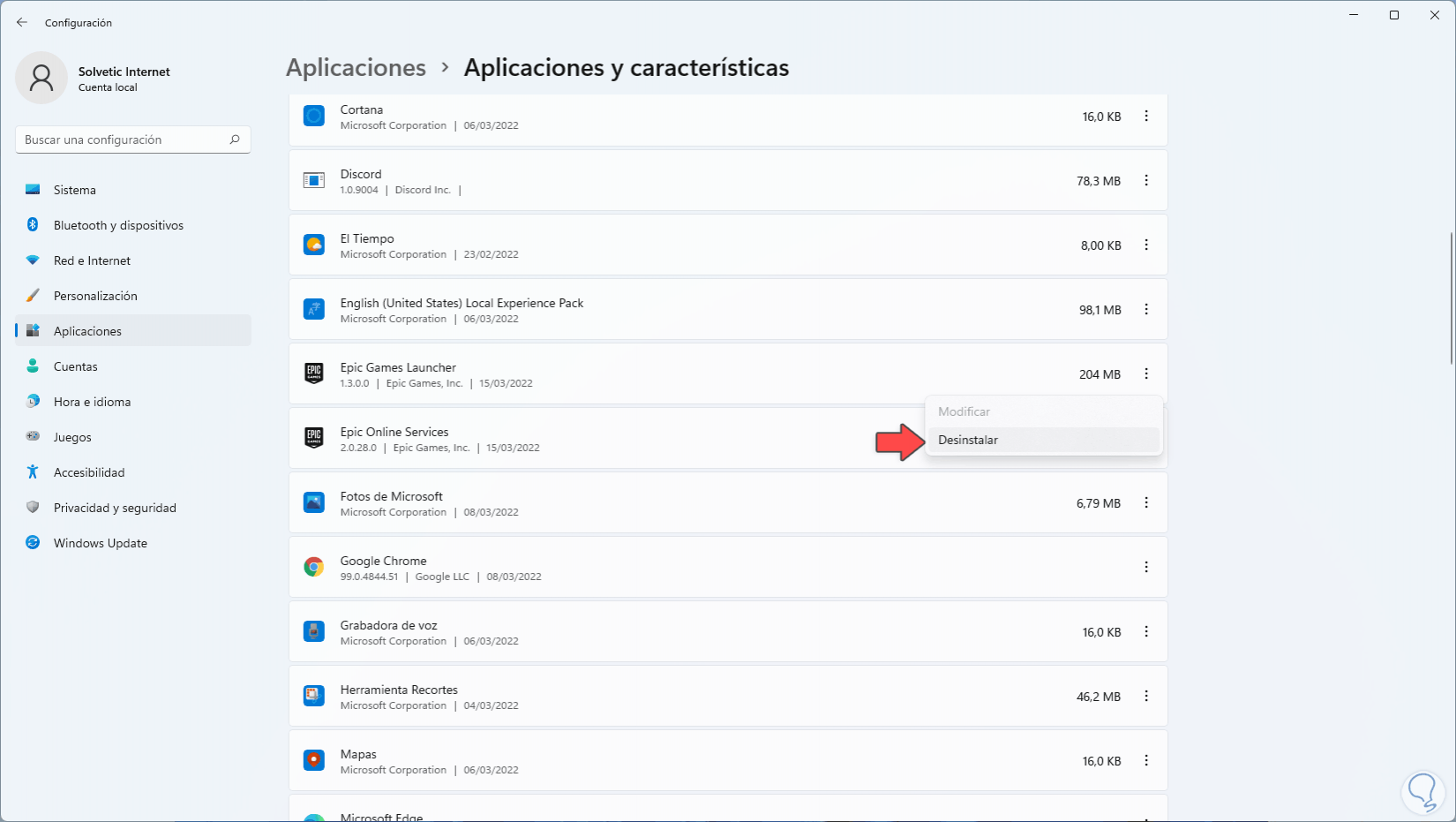Click the Grabadora de voz app name
Image resolution: width=1456 pixels, height=822 pixels.
[x=389, y=625]
